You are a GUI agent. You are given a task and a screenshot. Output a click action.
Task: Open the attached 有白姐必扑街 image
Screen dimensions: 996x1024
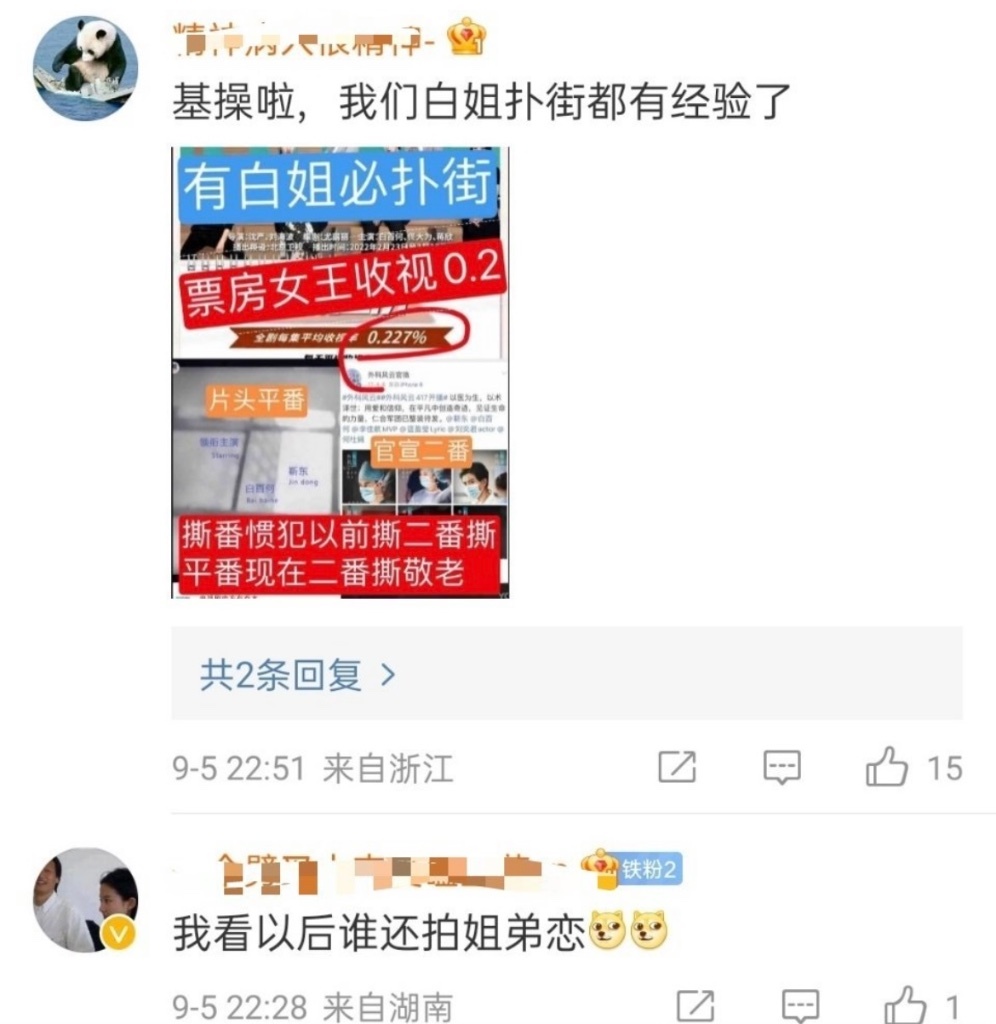(340, 372)
